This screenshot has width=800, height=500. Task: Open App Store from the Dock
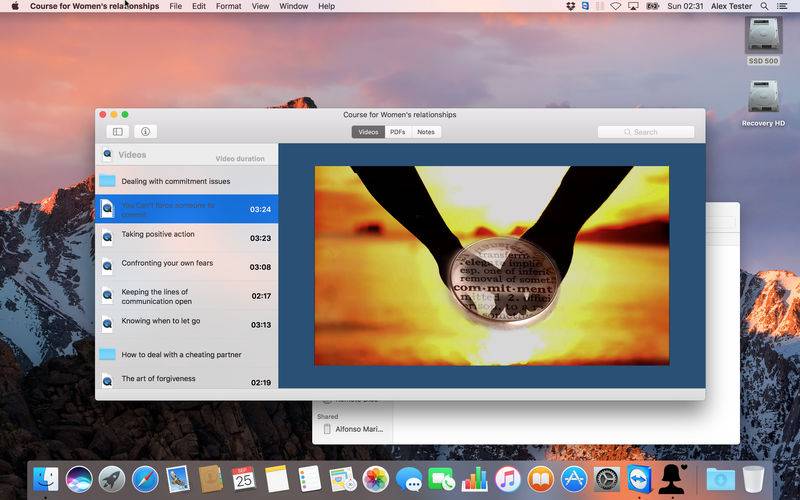[x=574, y=480]
